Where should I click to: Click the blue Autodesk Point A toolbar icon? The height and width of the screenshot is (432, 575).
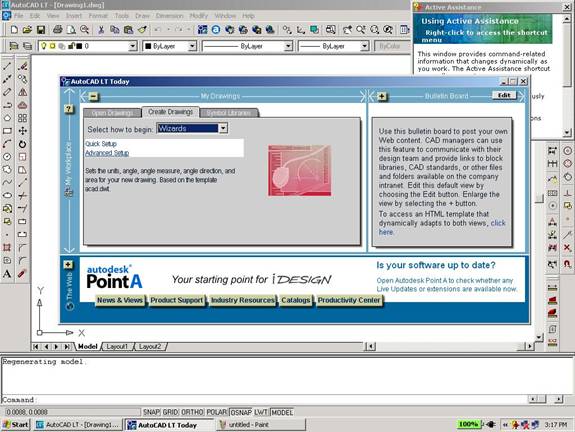[x=216, y=30]
